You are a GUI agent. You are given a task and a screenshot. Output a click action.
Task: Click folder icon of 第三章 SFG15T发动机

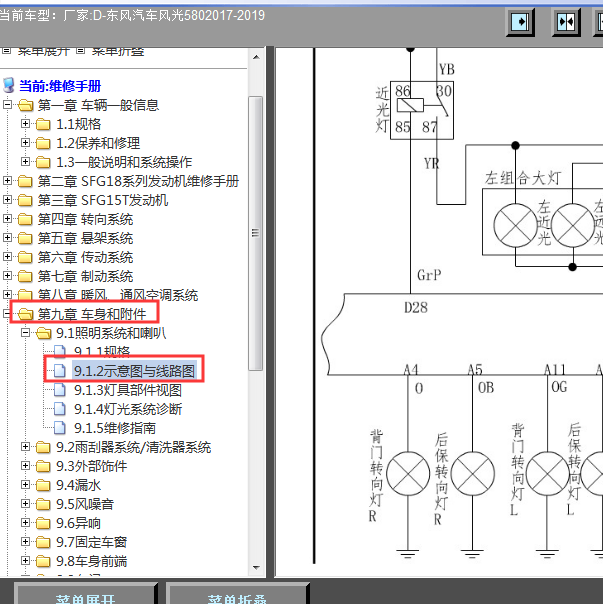point(25,200)
